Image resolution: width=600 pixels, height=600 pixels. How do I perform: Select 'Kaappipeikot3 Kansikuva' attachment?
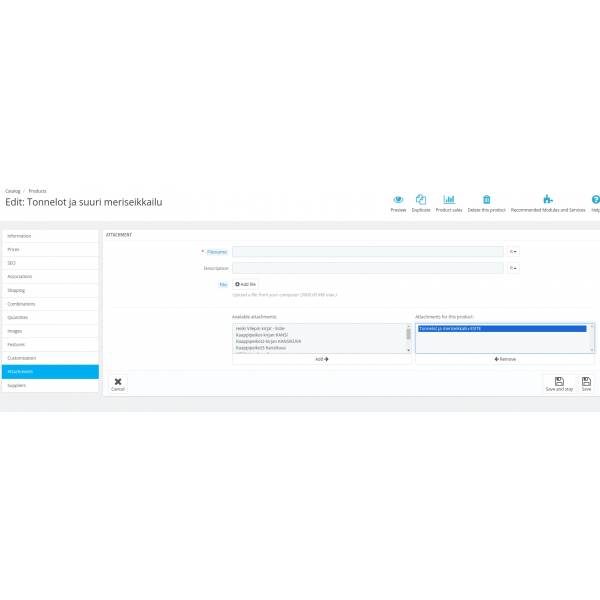pos(261,348)
